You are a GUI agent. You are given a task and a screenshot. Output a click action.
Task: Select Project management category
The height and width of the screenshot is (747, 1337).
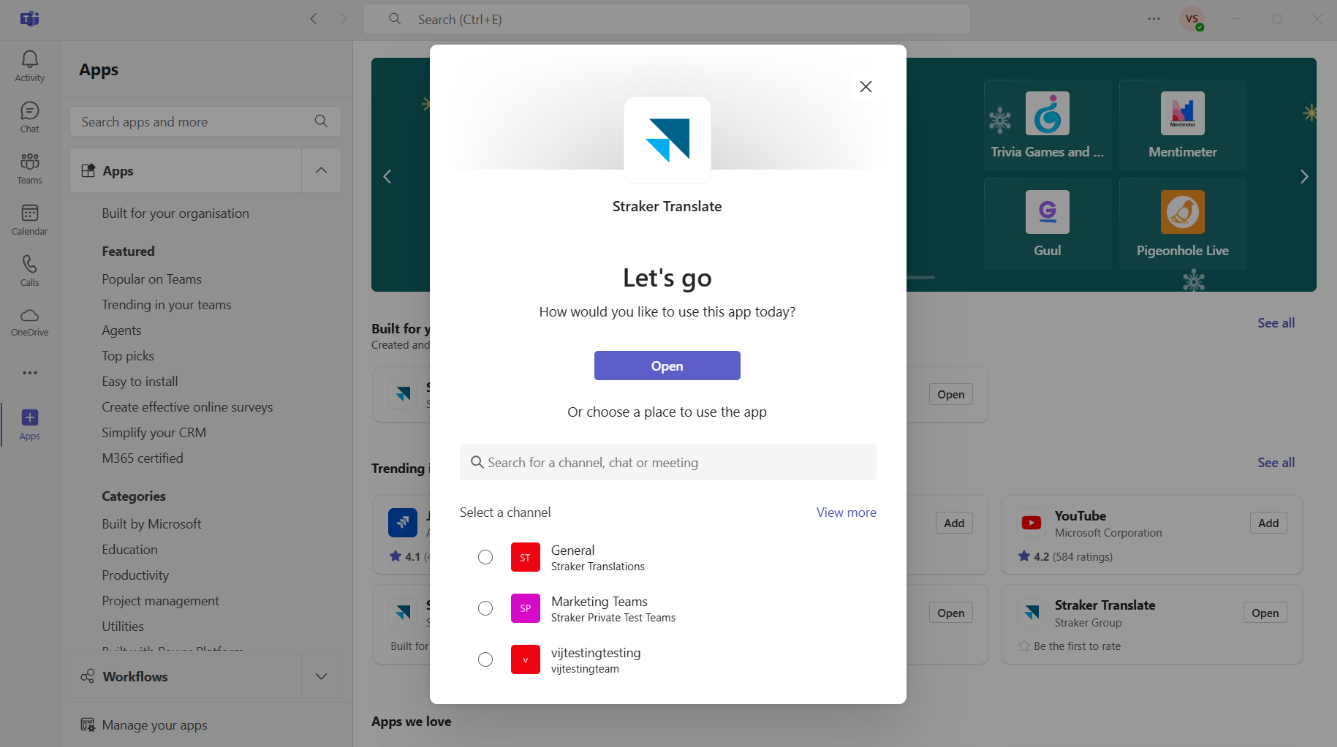(x=161, y=601)
